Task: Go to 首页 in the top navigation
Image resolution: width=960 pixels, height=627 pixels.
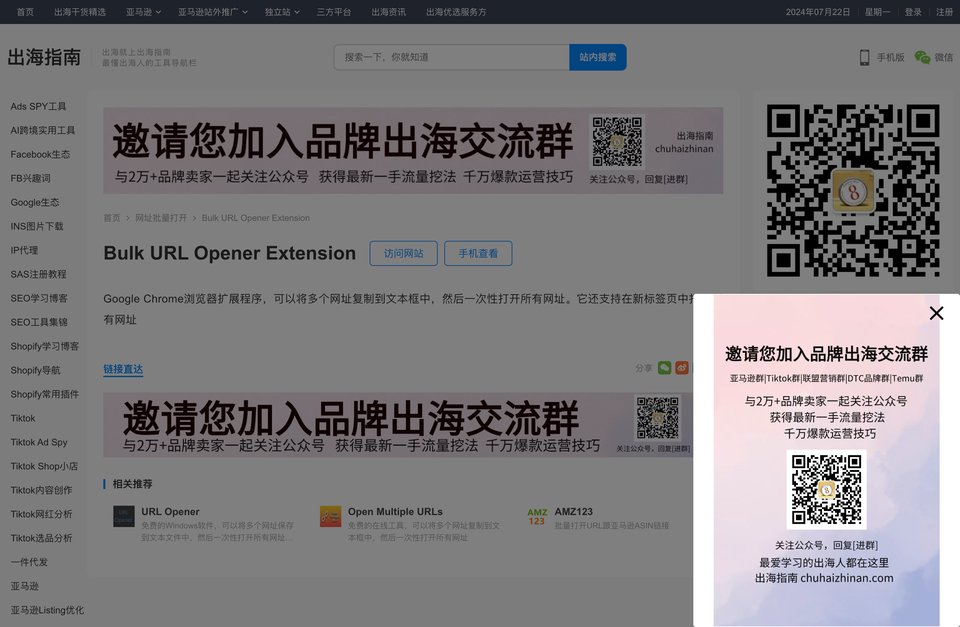Action: point(25,12)
